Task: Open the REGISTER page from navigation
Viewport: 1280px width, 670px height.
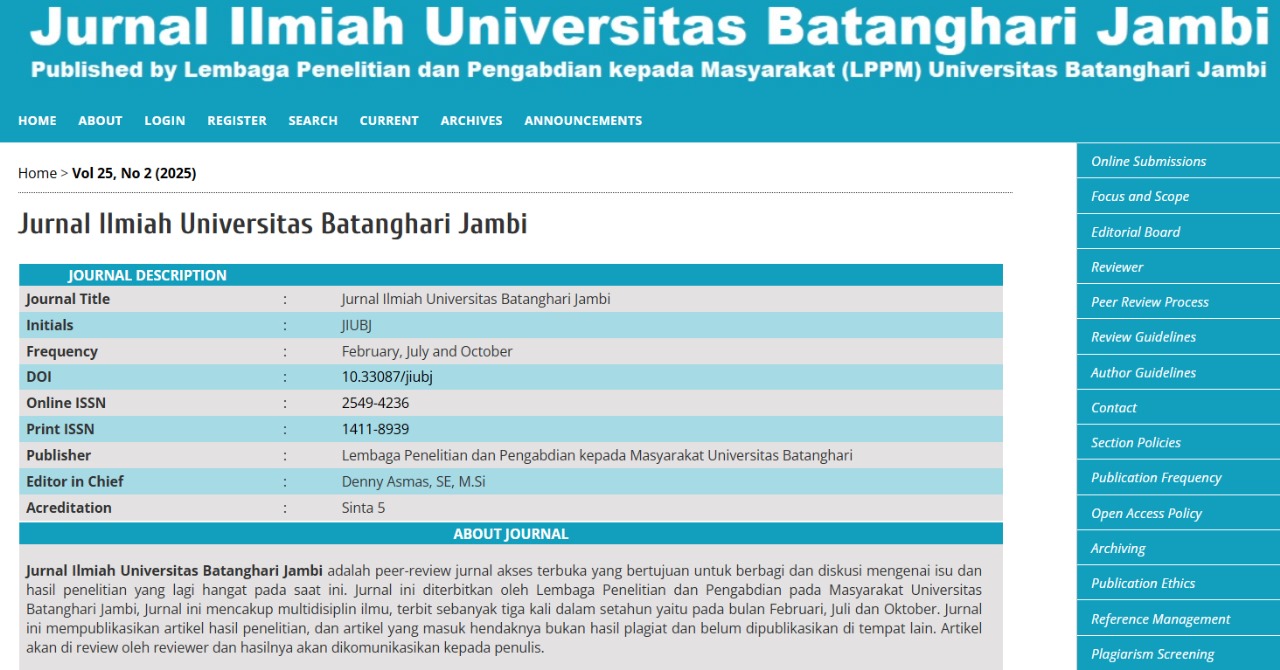Action: tap(237, 121)
